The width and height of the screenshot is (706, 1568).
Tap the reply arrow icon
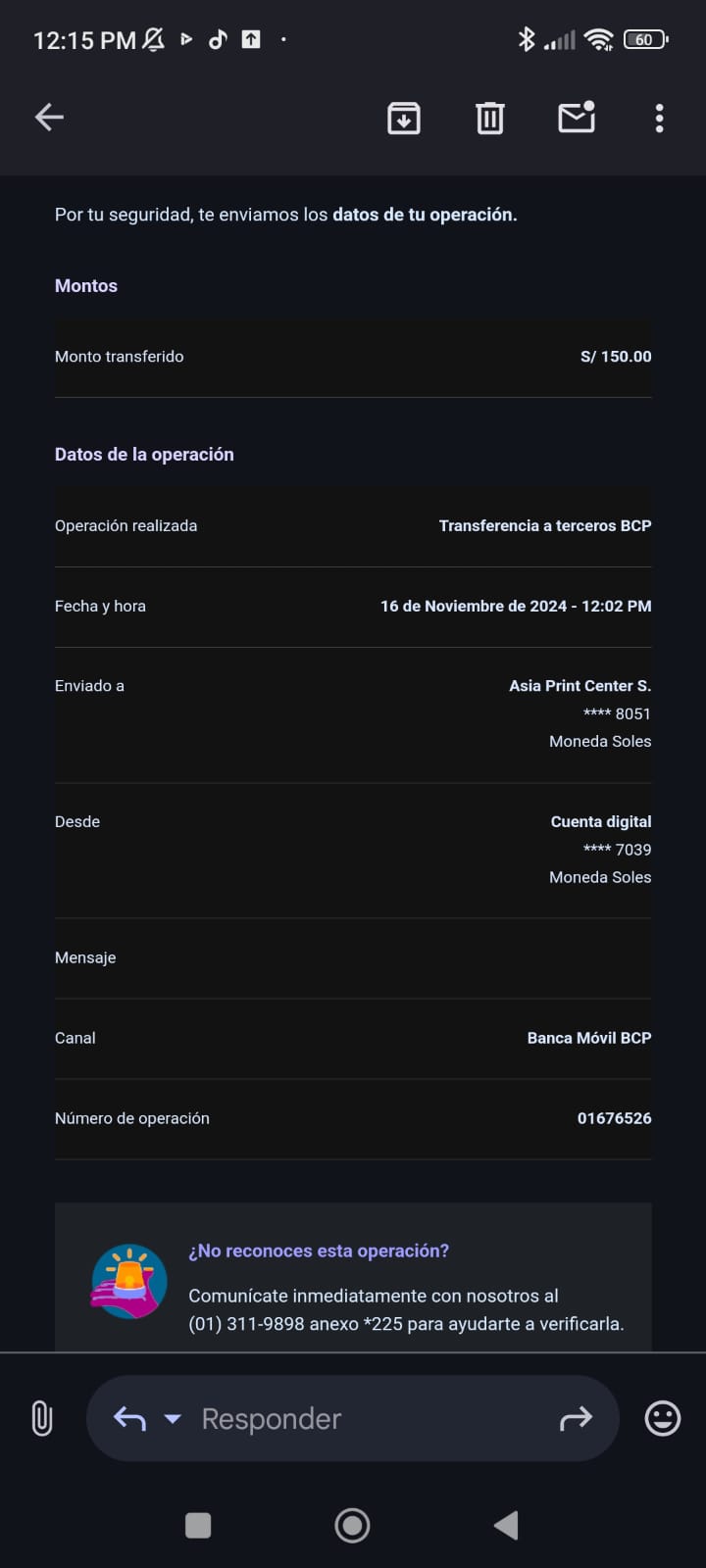(x=129, y=1418)
